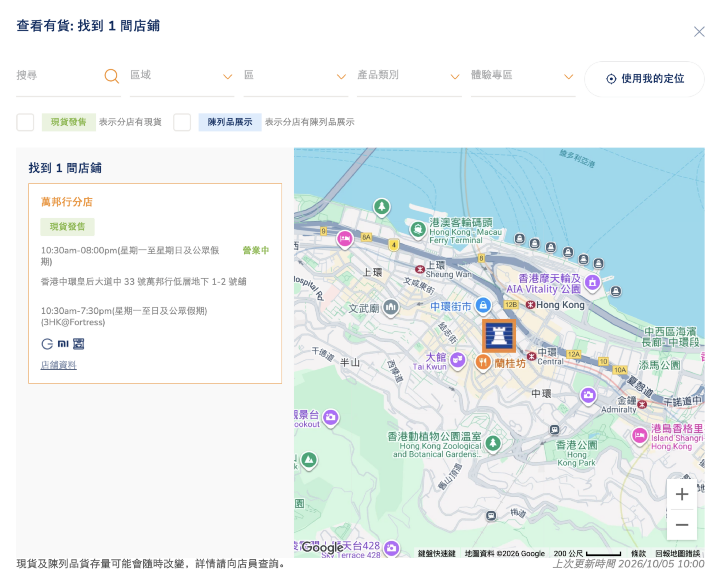Open the 店舖資料 store details link
Image resolution: width=720 pixels, height=587 pixels.
[59, 365]
